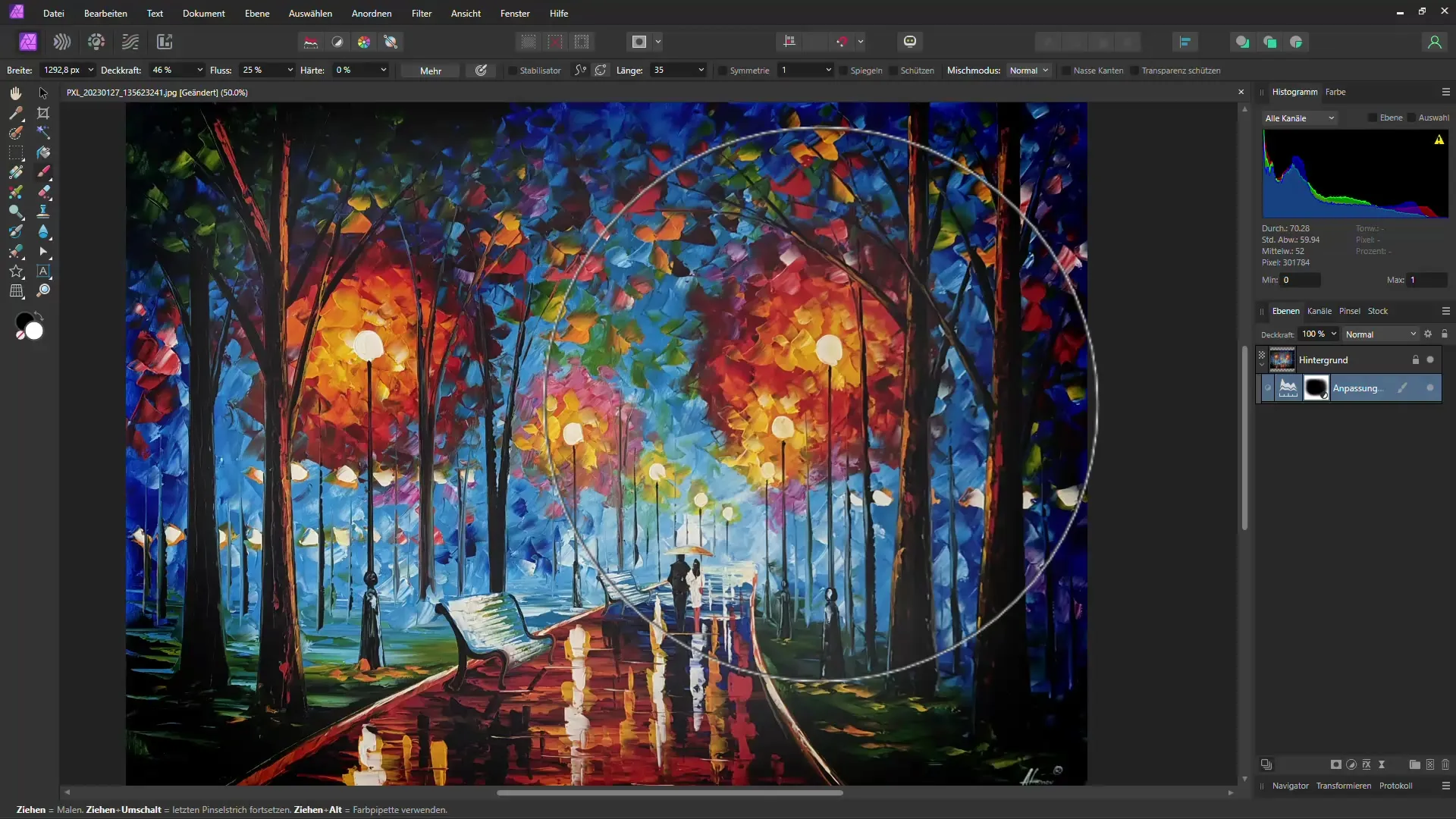Open the Symmetrie count dropdown
The image size is (1456, 819).
click(x=828, y=70)
